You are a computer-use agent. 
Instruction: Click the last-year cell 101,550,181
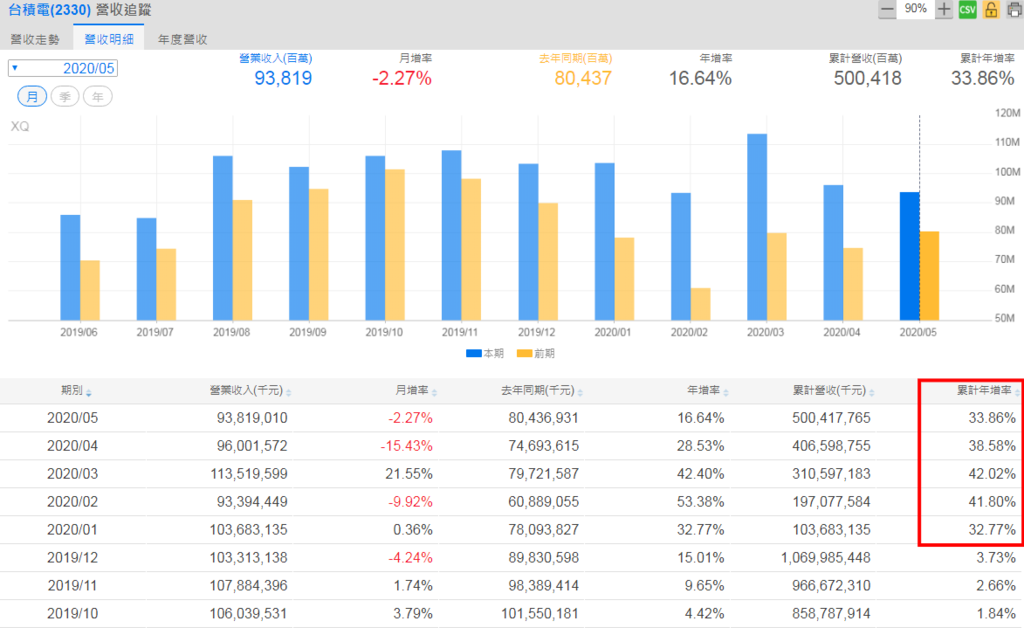540,614
